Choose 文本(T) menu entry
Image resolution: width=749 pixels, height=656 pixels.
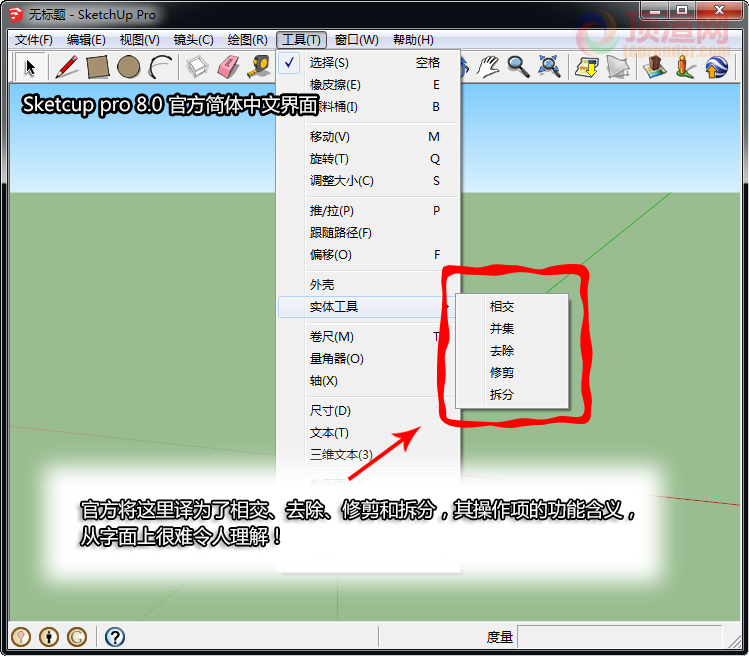point(368,433)
